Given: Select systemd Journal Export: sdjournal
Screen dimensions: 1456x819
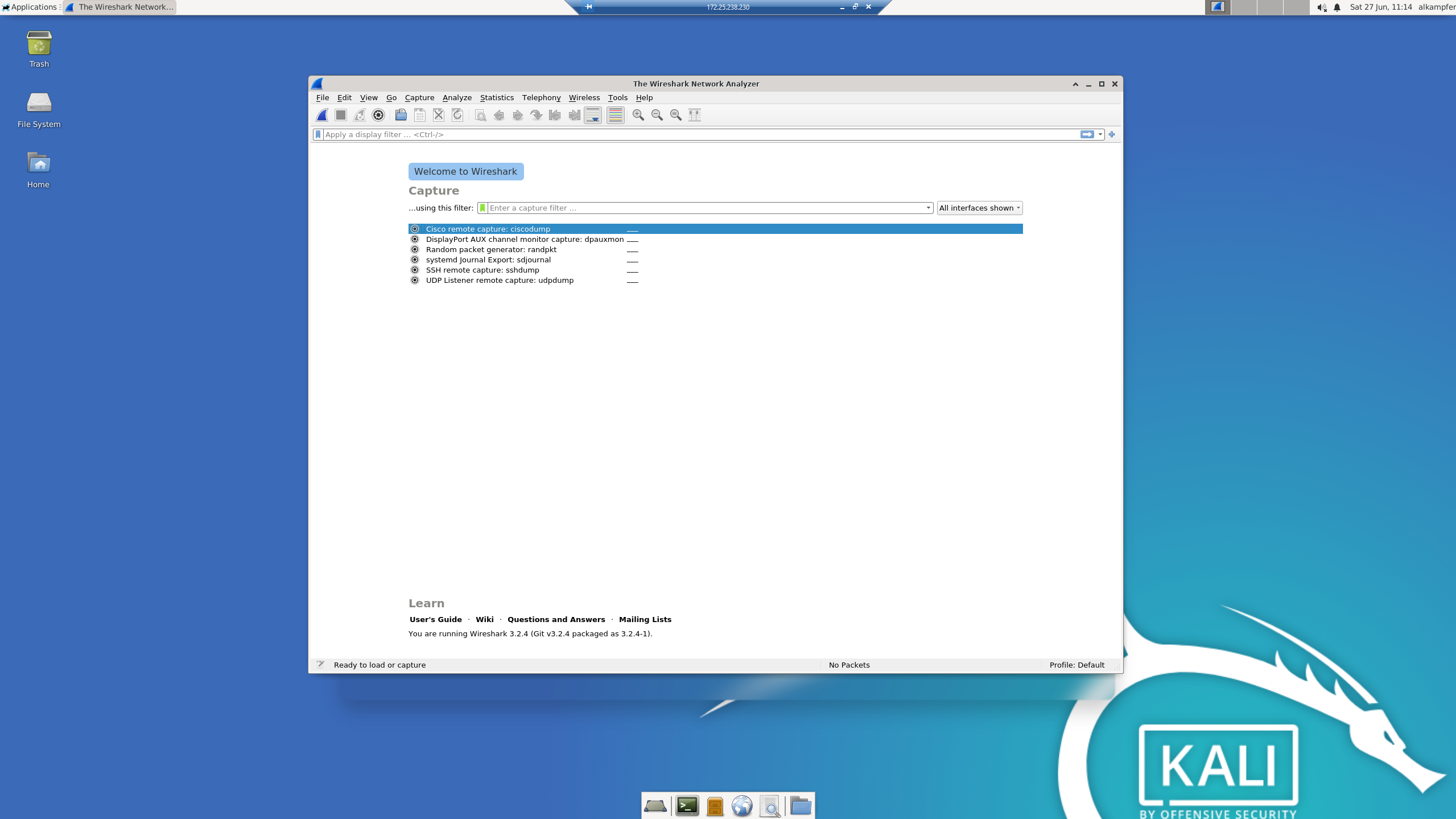Looking at the screenshot, I should click(715, 260).
